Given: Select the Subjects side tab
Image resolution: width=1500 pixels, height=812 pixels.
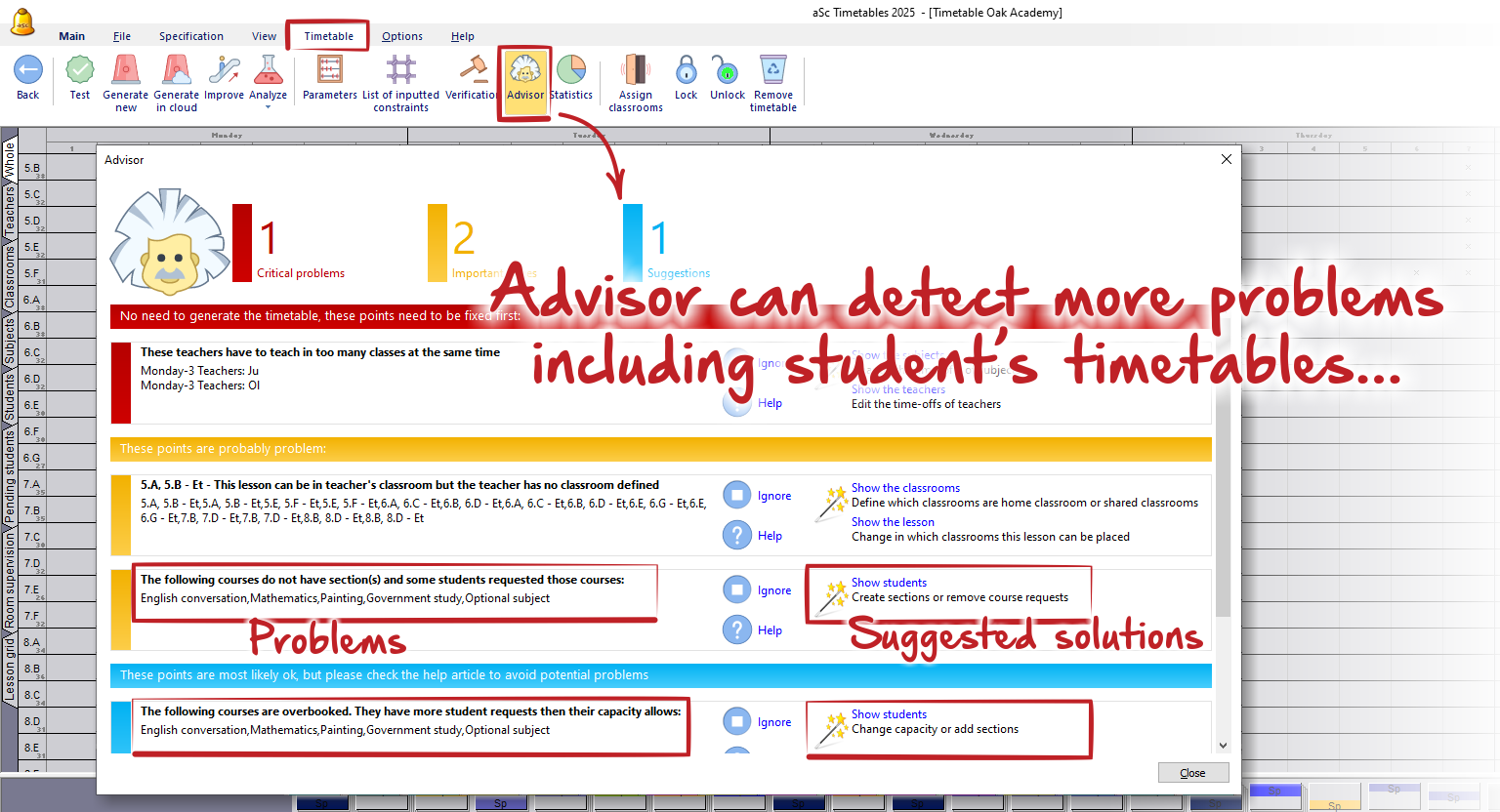Looking at the screenshot, I should pos(9,341).
